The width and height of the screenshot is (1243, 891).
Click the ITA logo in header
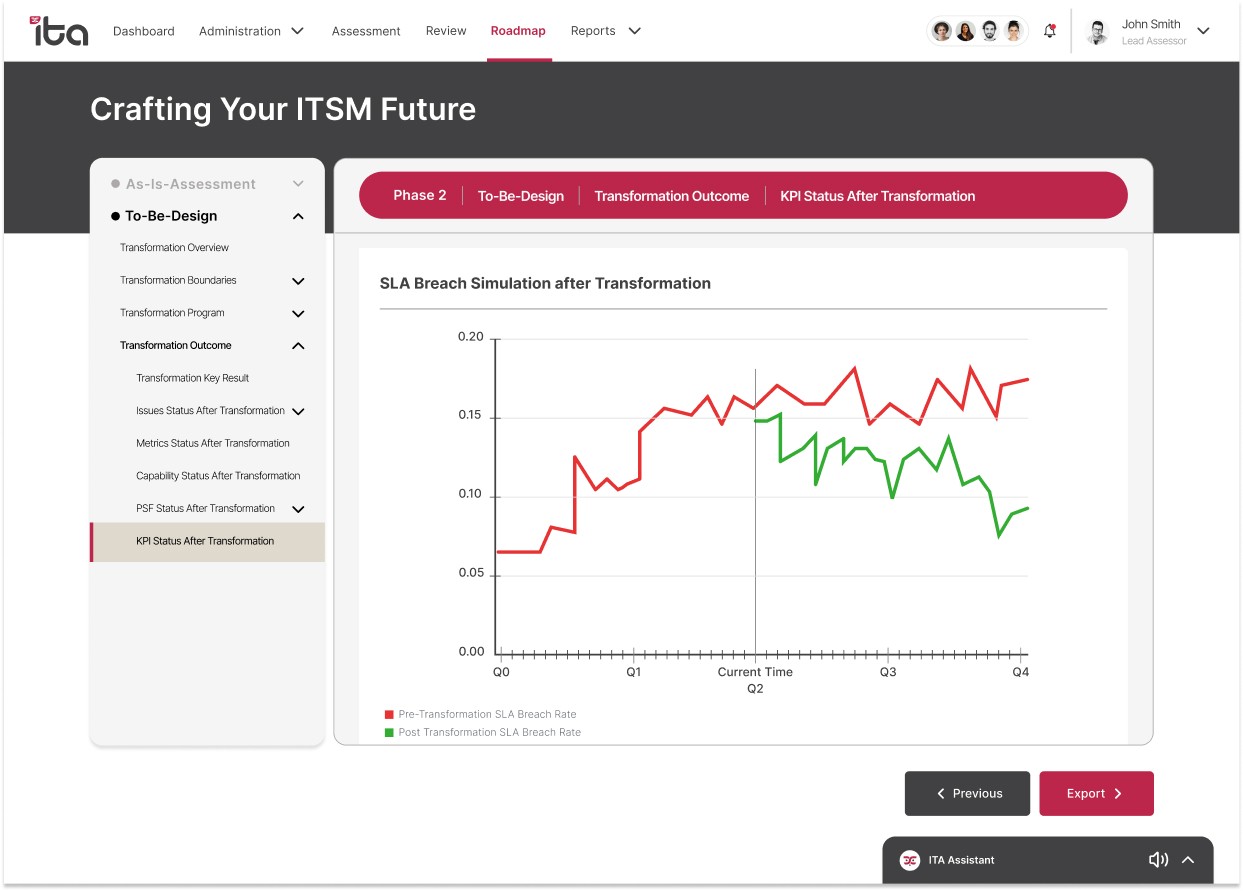pyautogui.click(x=59, y=31)
